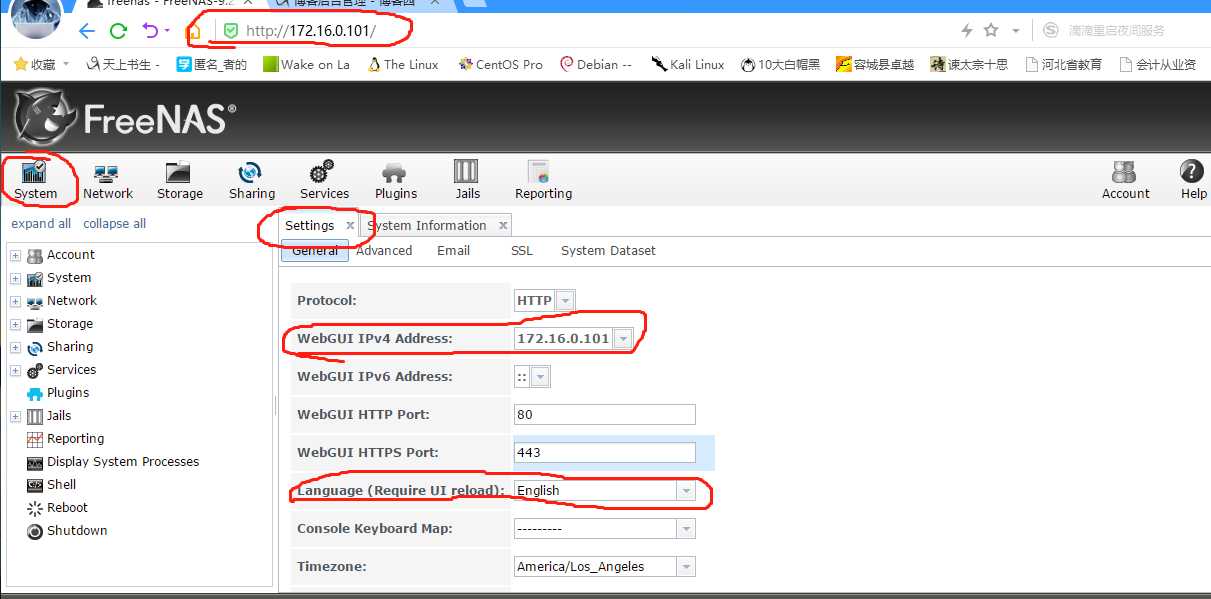Open Display System Processes in sidebar
This screenshot has width=1211, height=599.
pyautogui.click(x=122, y=462)
